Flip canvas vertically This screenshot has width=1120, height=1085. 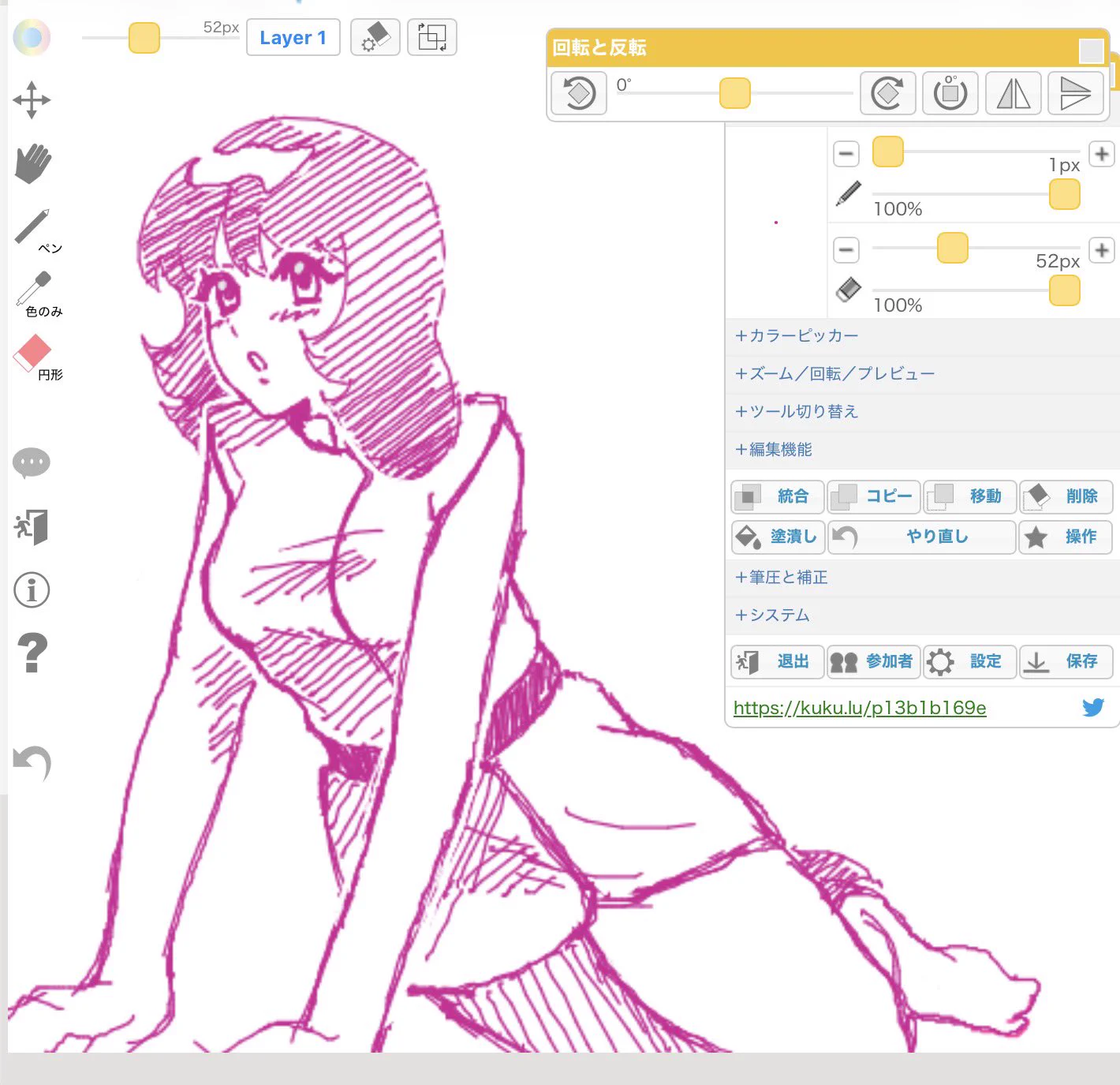1075,93
